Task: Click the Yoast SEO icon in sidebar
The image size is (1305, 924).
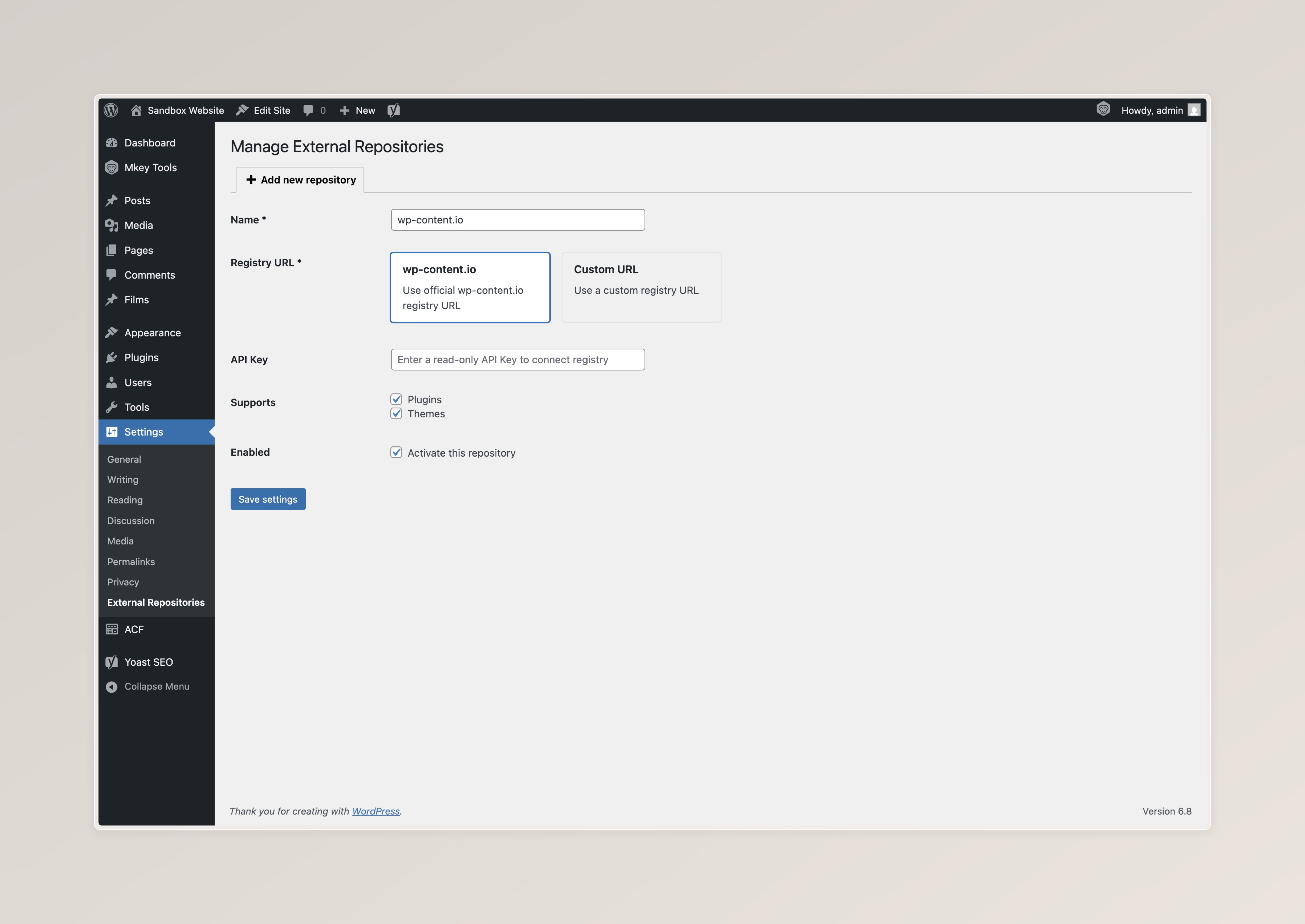Action: [112, 662]
